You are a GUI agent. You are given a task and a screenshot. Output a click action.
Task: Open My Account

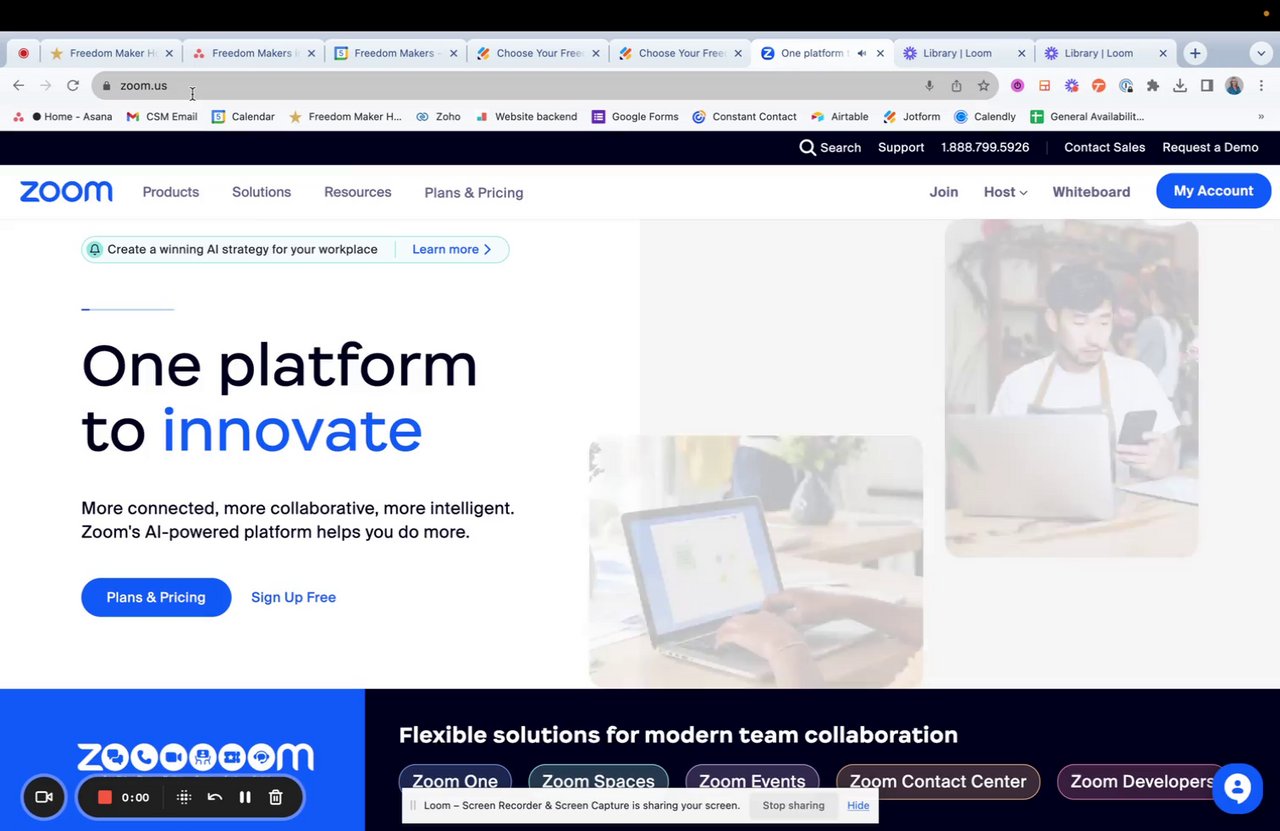1213,191
